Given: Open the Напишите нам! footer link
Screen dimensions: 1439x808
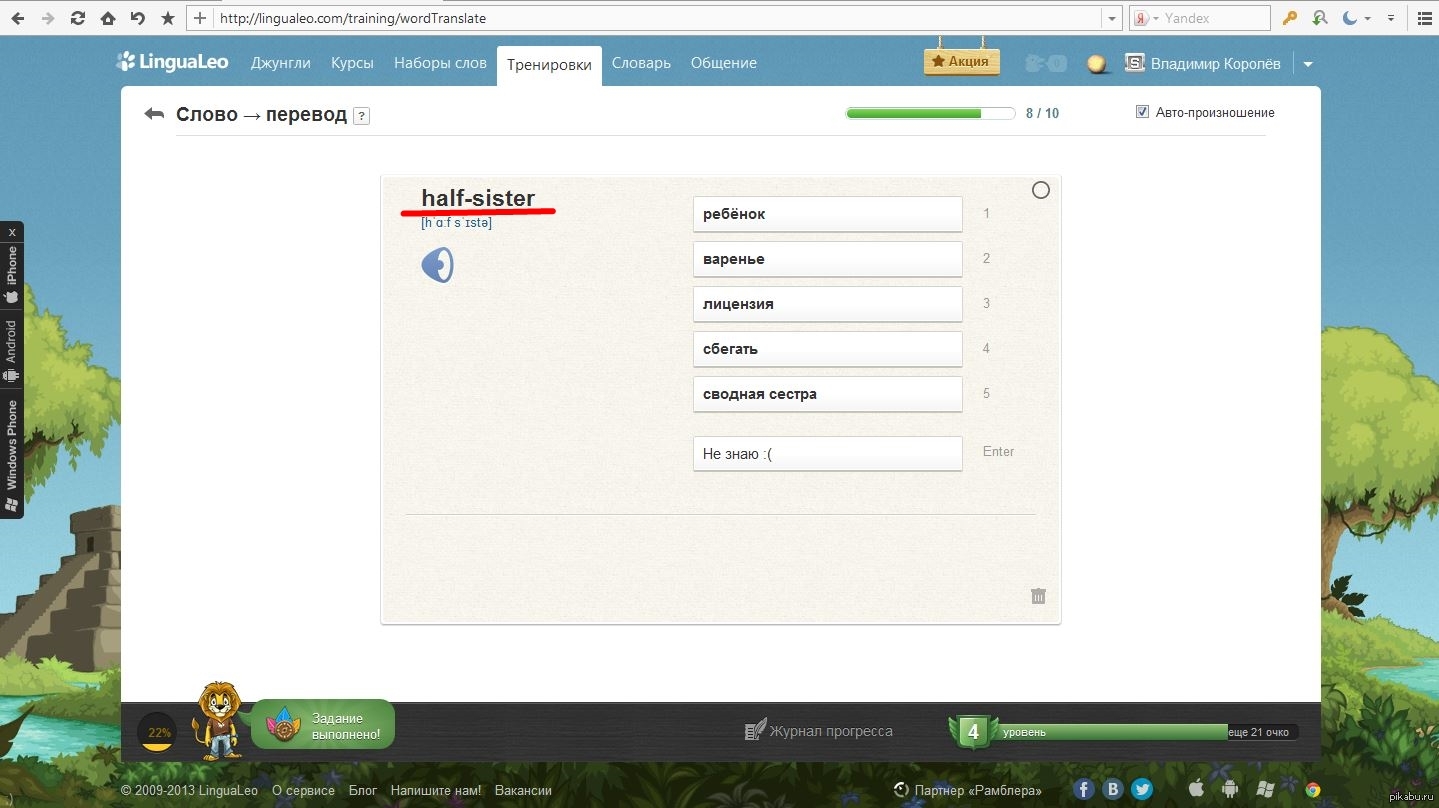Looking at the screenshot, I should tap(436, 790).
